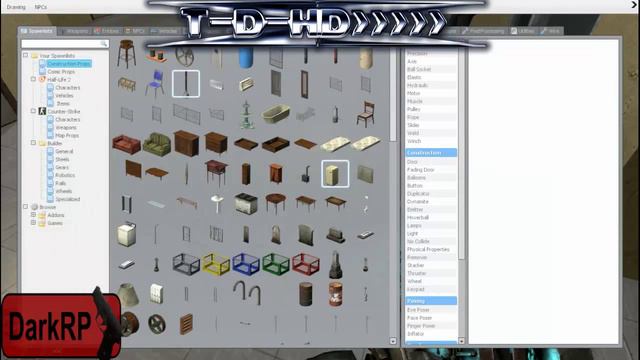Image resolution: width=640 pixels, height=360 pixels.
Task: Spawn the lampshade prop
Action: point(128,295)
